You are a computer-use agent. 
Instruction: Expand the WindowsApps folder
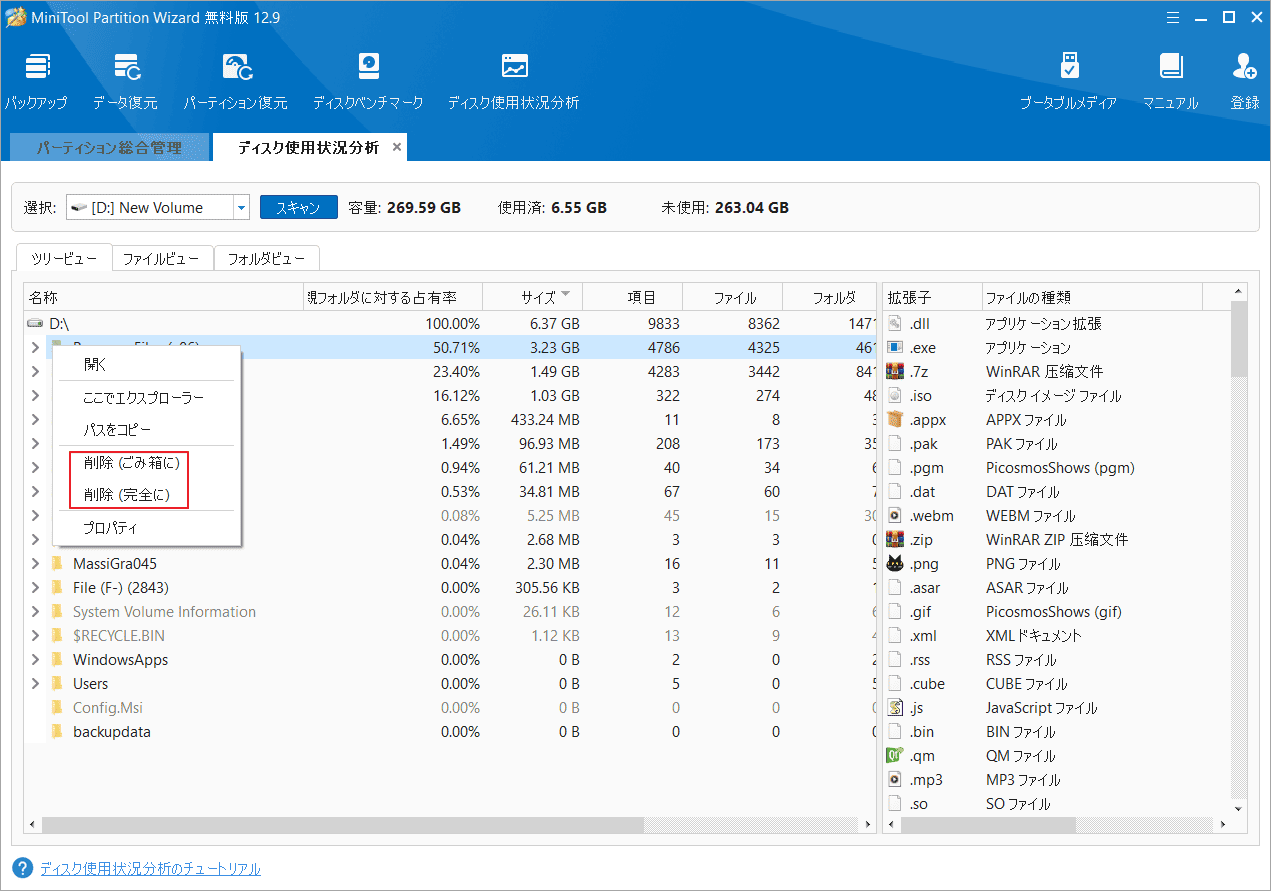(x=34, y=659)
